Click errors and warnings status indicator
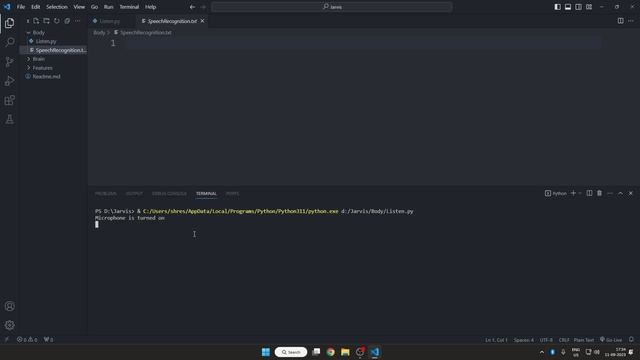This screenshot has width=640, height=360. point(27,340)
